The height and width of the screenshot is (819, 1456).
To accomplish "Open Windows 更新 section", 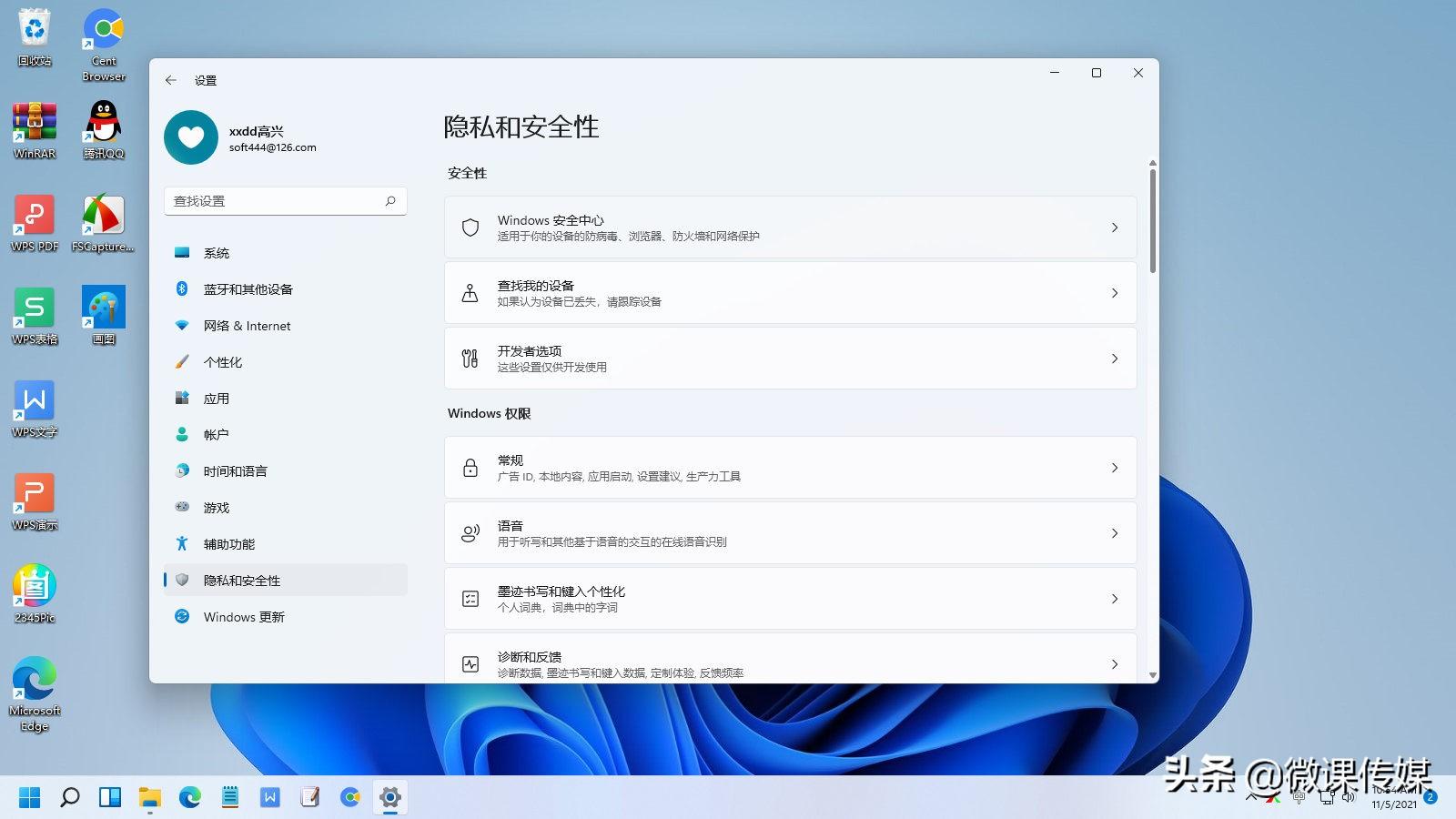I will click(x=242, y=616).
